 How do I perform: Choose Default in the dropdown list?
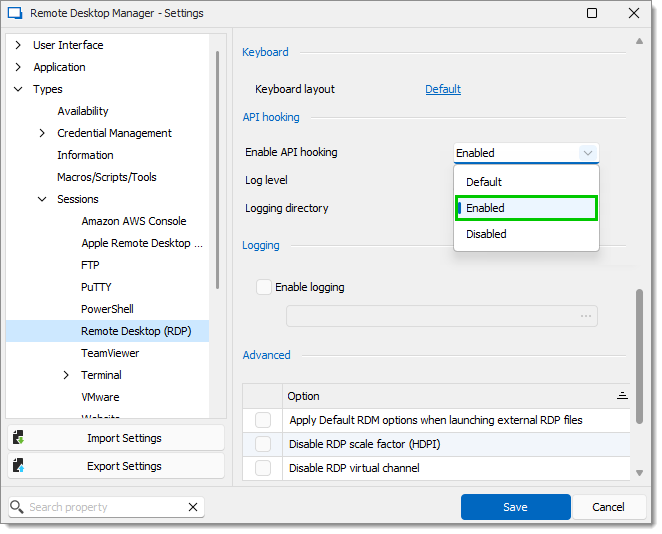pos(526,182)
